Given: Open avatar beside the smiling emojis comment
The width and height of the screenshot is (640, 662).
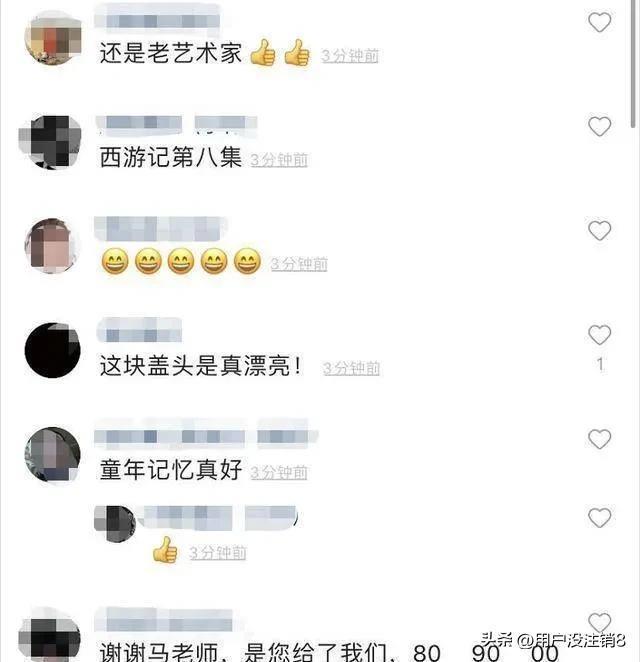Looking at the screenshot, I should tap(53, 246).
